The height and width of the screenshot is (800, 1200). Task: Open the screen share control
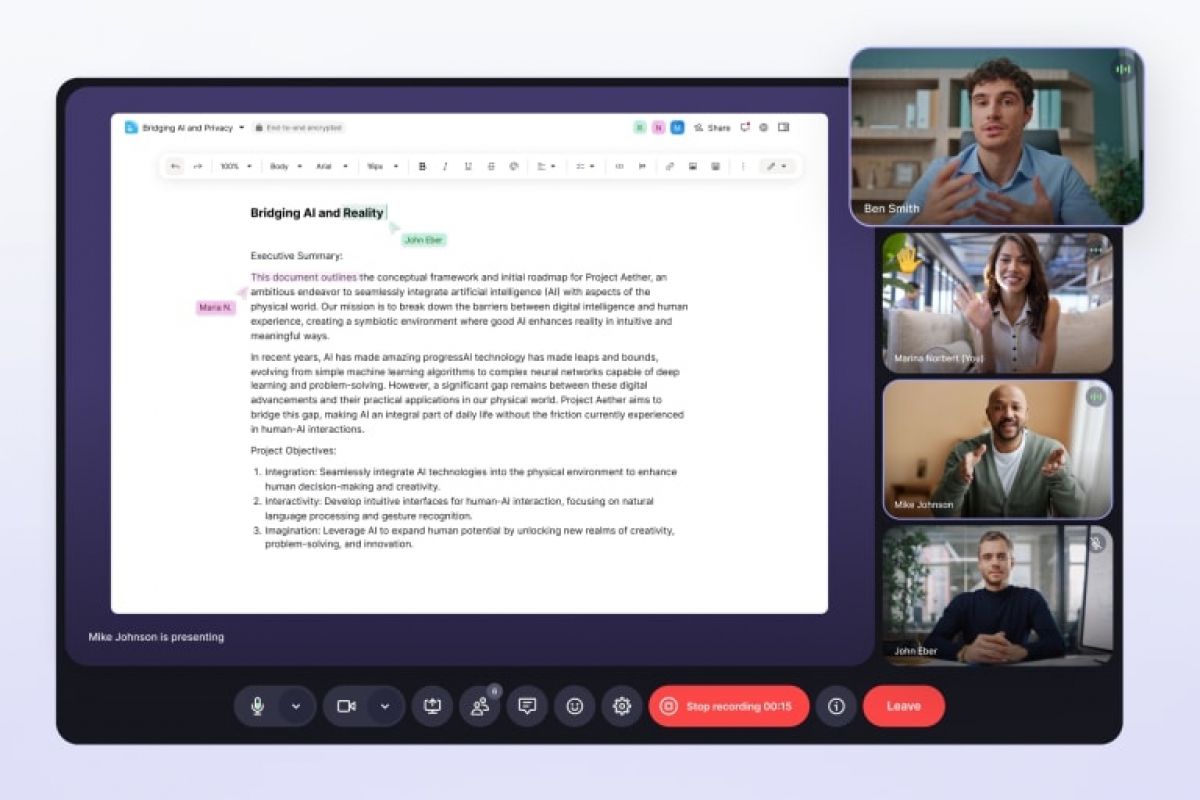tap(432, 706)
